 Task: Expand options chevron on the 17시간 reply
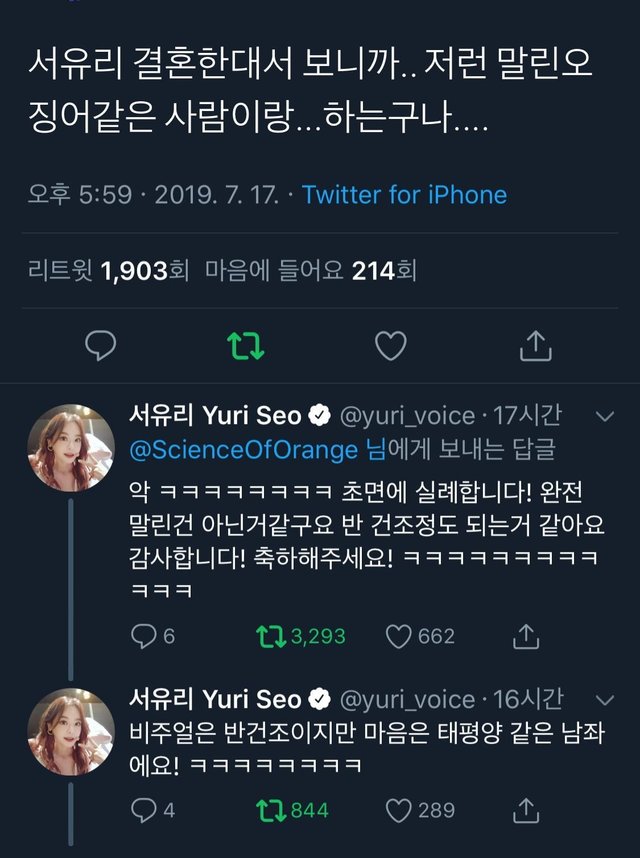click(x=604, y=415)
